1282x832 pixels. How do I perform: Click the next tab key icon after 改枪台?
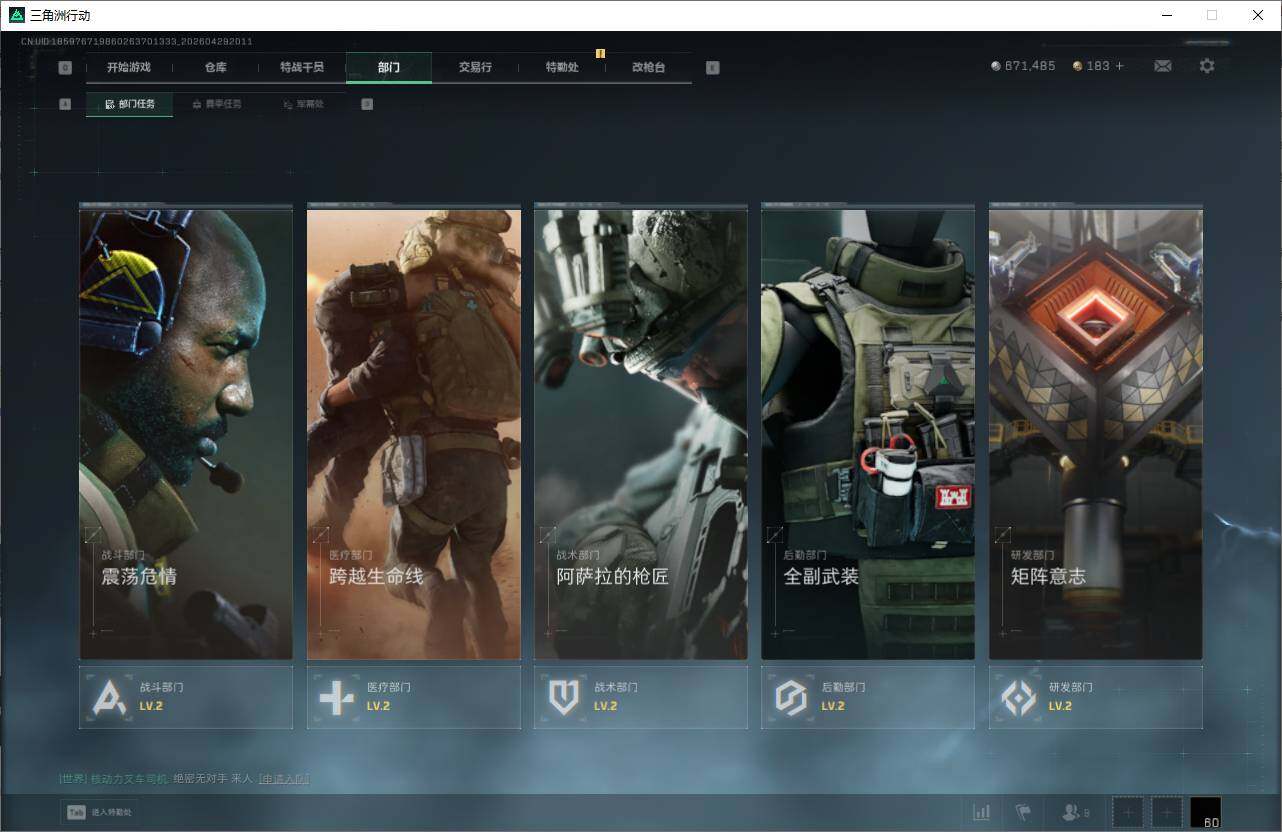click(x=712, y=68)
